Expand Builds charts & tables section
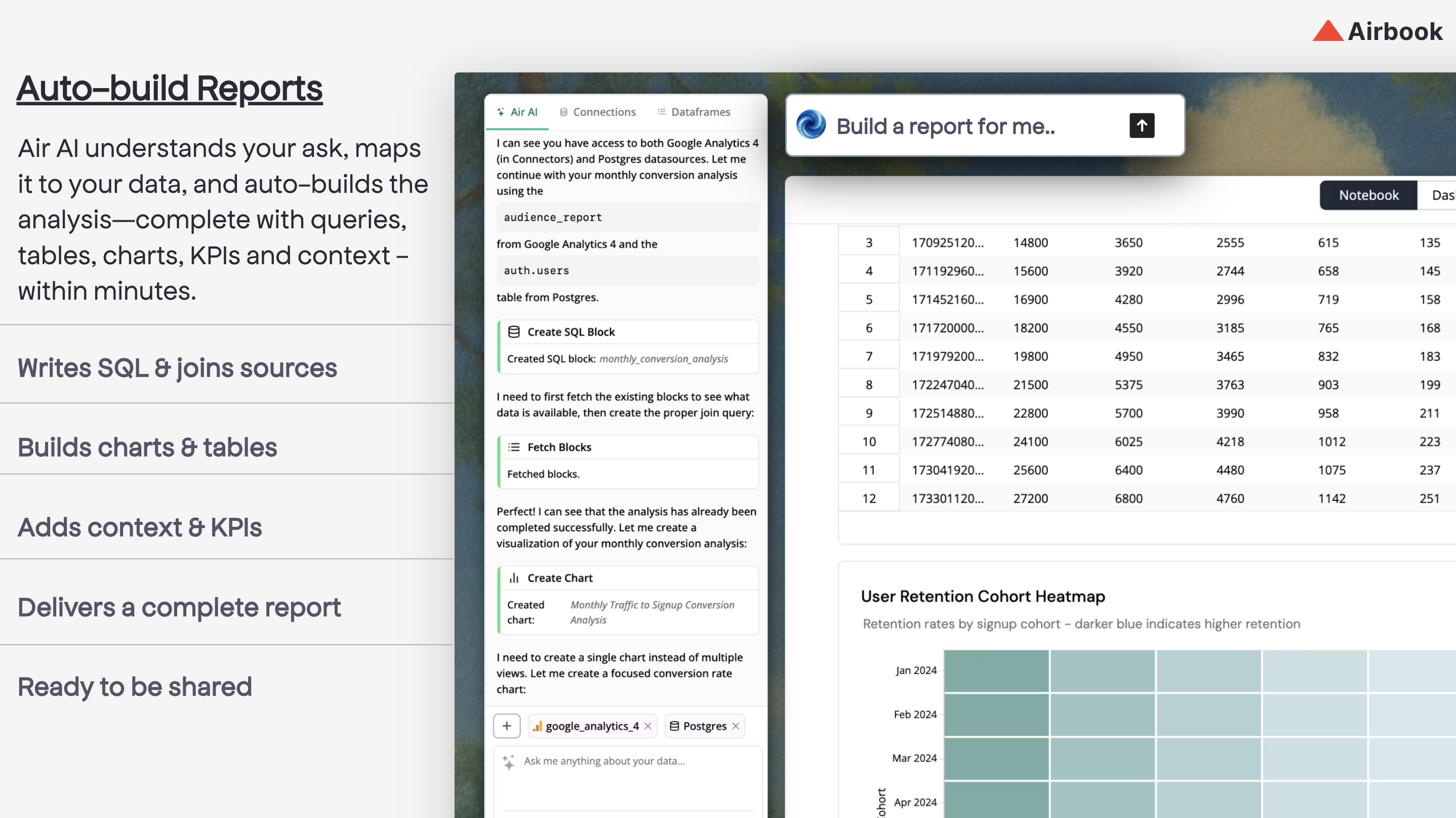Screen dimensions: 1456x818 pos(147,447)
